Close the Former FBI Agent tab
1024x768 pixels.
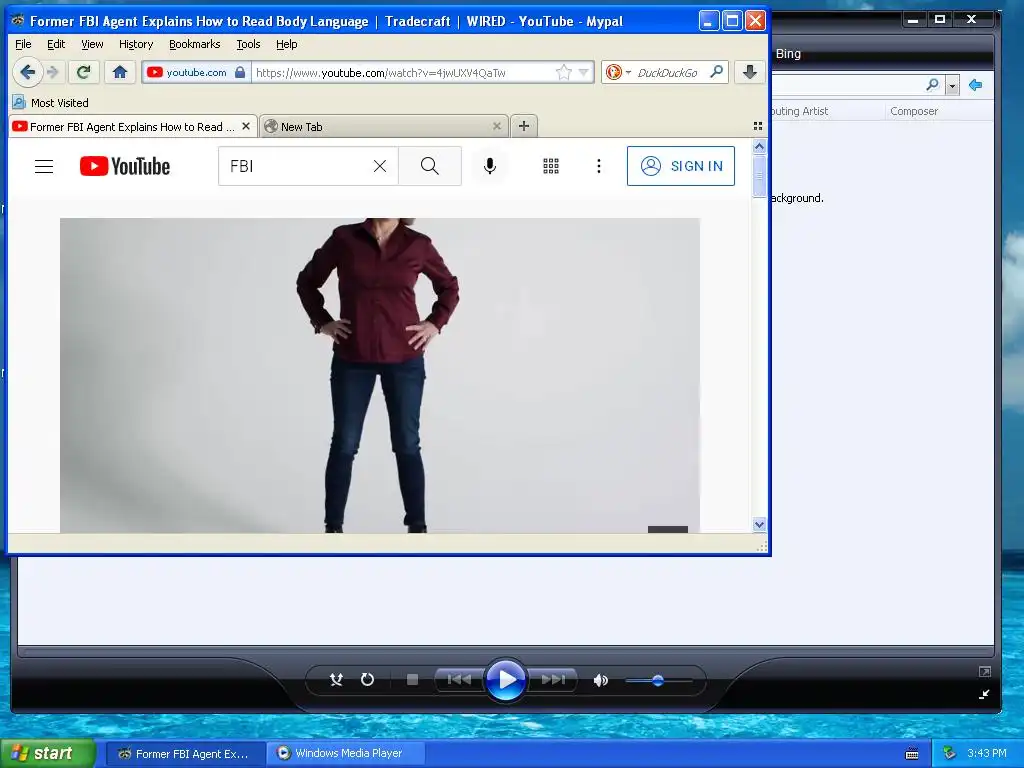click(246, 126)
